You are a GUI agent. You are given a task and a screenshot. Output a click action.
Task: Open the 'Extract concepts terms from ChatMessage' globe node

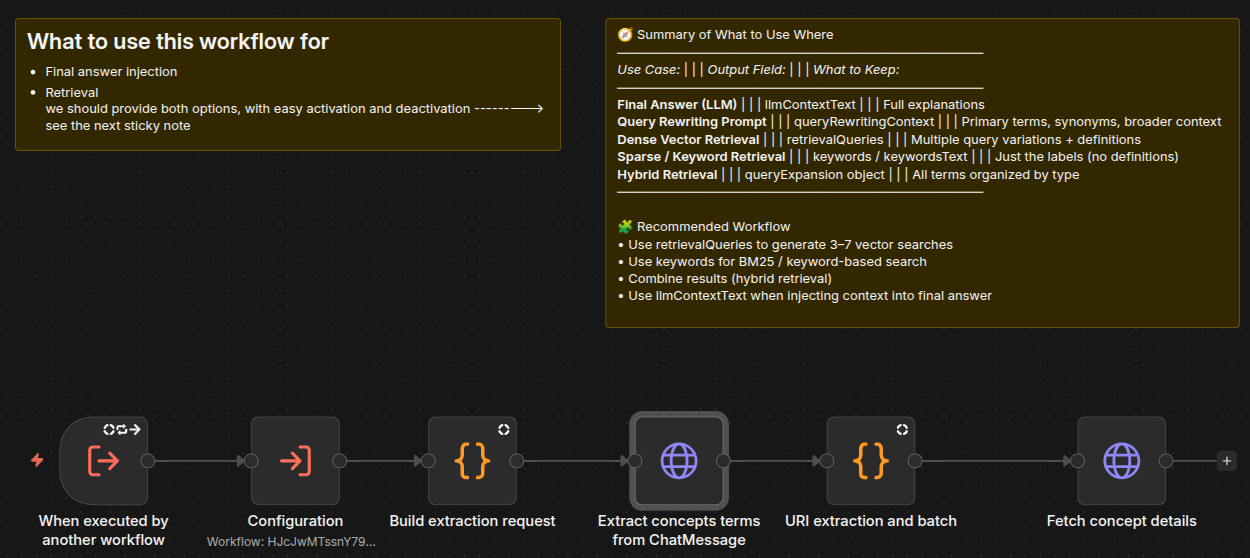[679, 461]
